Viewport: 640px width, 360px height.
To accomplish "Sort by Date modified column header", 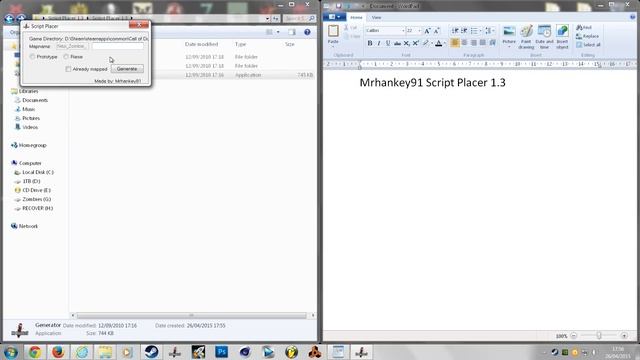I will tap(201, 44).
